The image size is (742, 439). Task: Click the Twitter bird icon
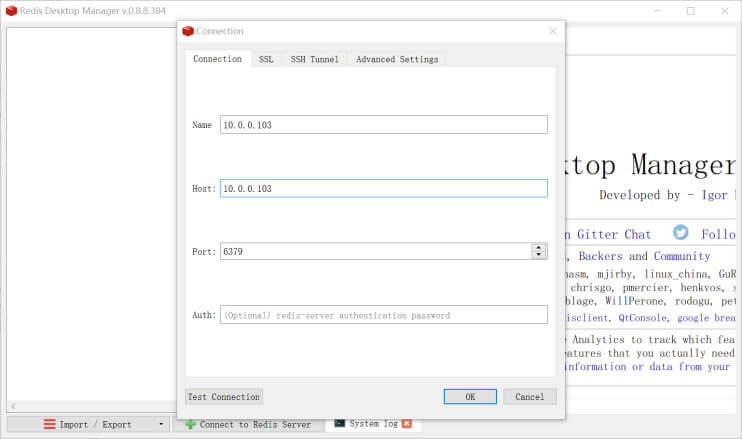680,232
